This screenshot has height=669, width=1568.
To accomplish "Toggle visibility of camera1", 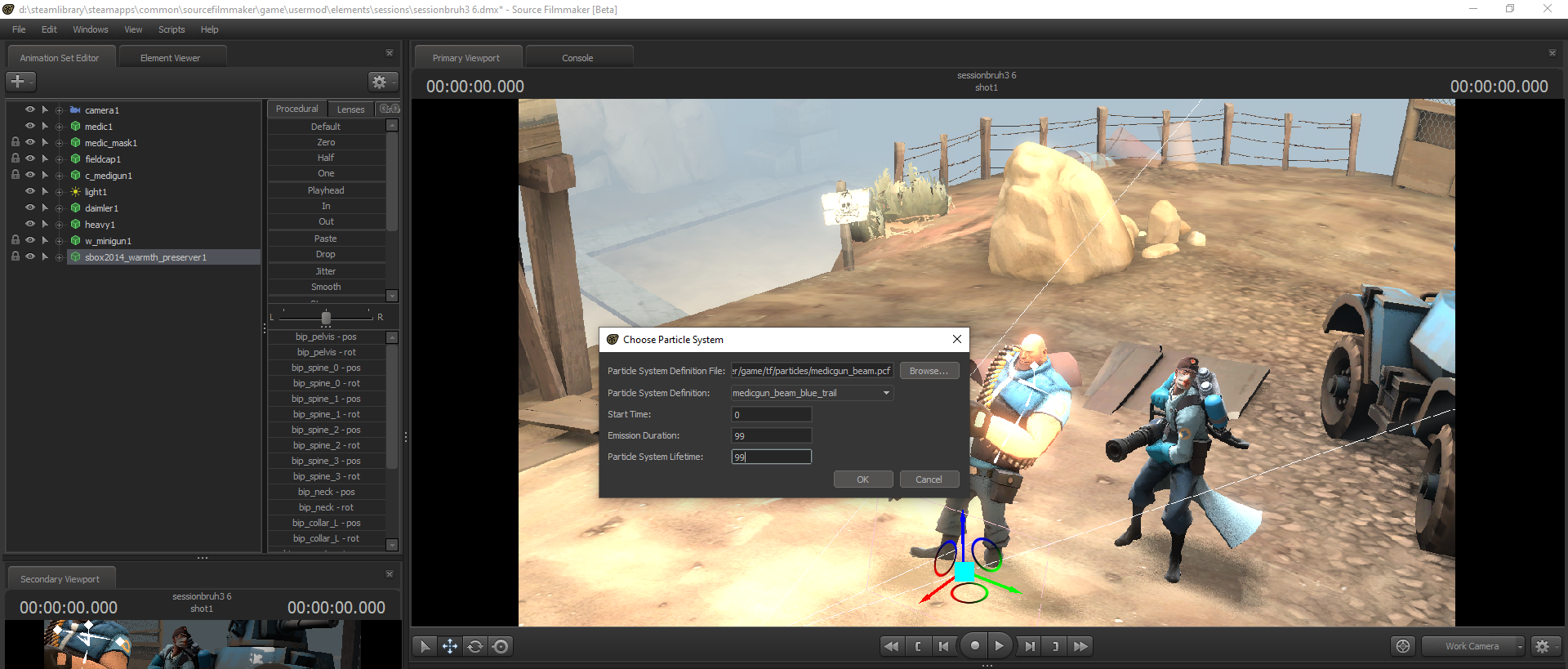I will coord(30,109).
